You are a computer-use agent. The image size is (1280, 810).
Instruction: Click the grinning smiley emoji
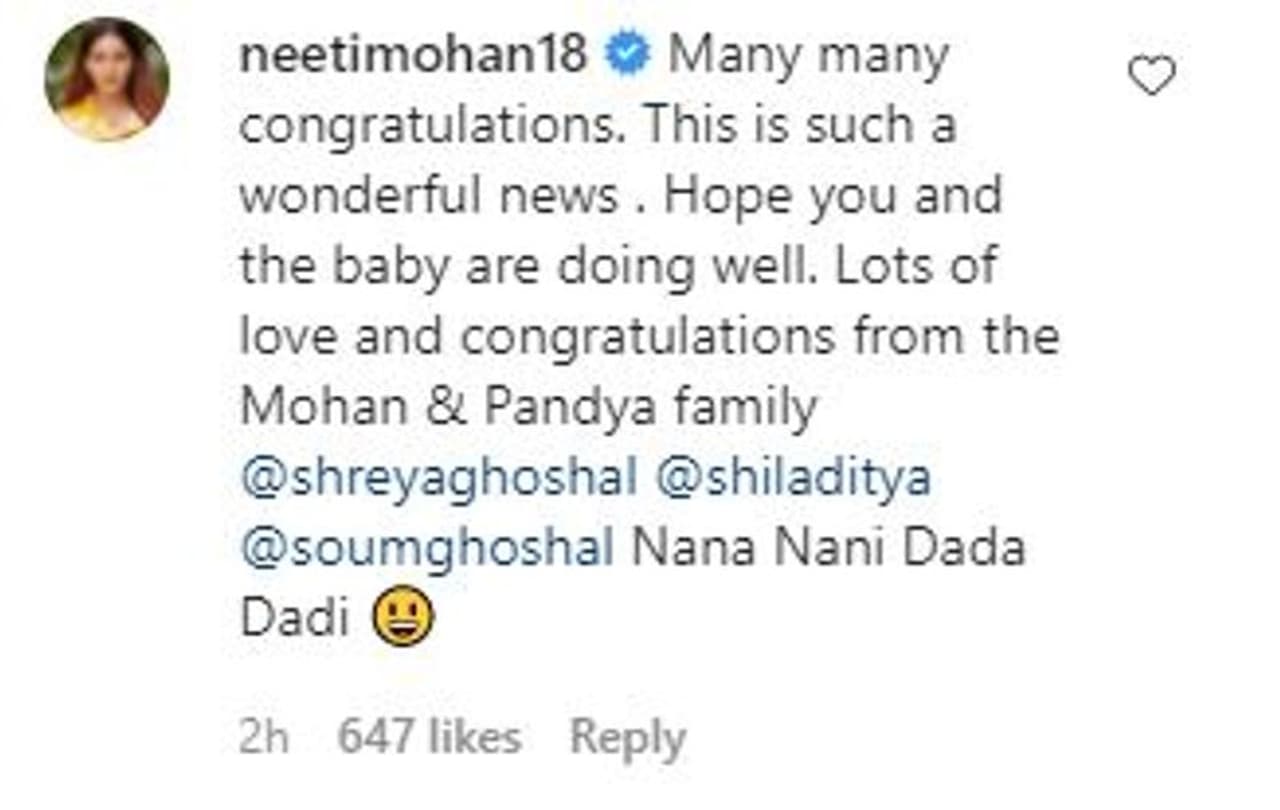click(402, 617)
